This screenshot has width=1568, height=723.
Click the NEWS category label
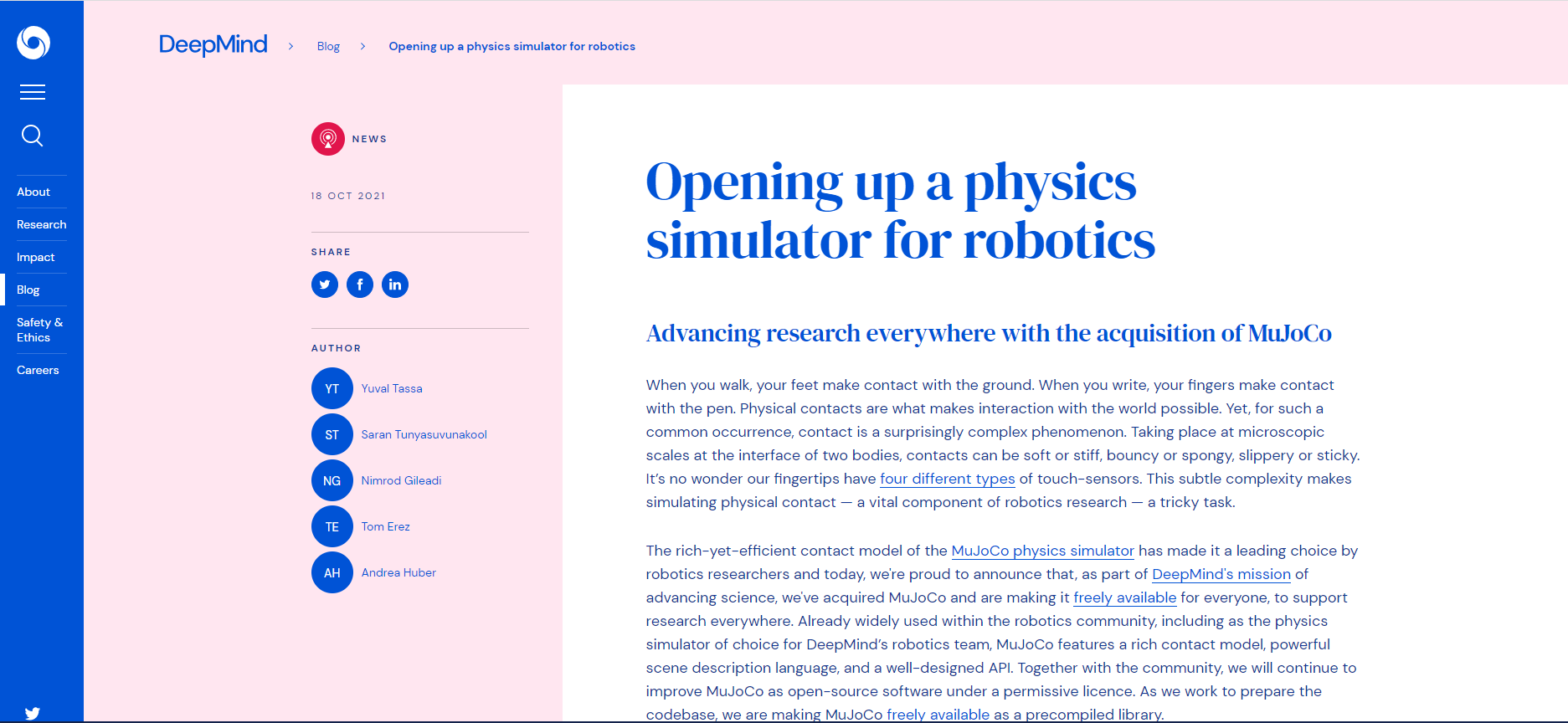point(369,139)
